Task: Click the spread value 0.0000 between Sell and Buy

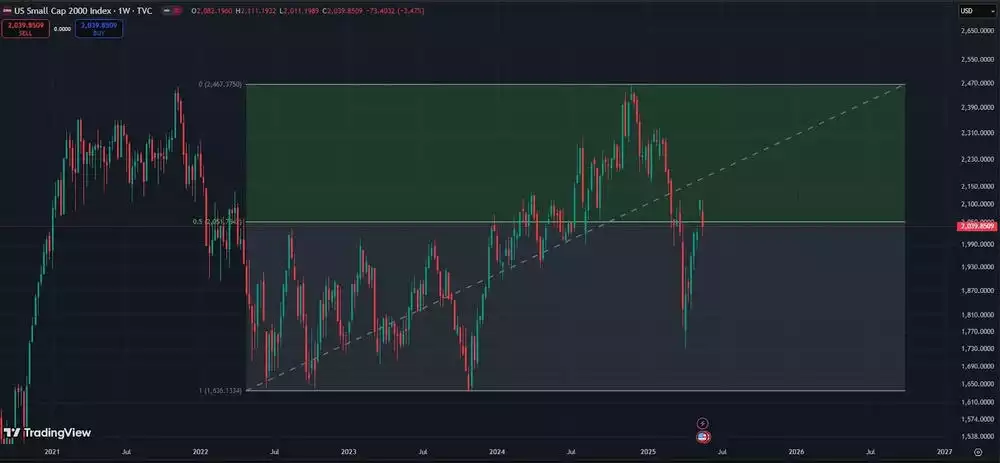Action: 62,29
